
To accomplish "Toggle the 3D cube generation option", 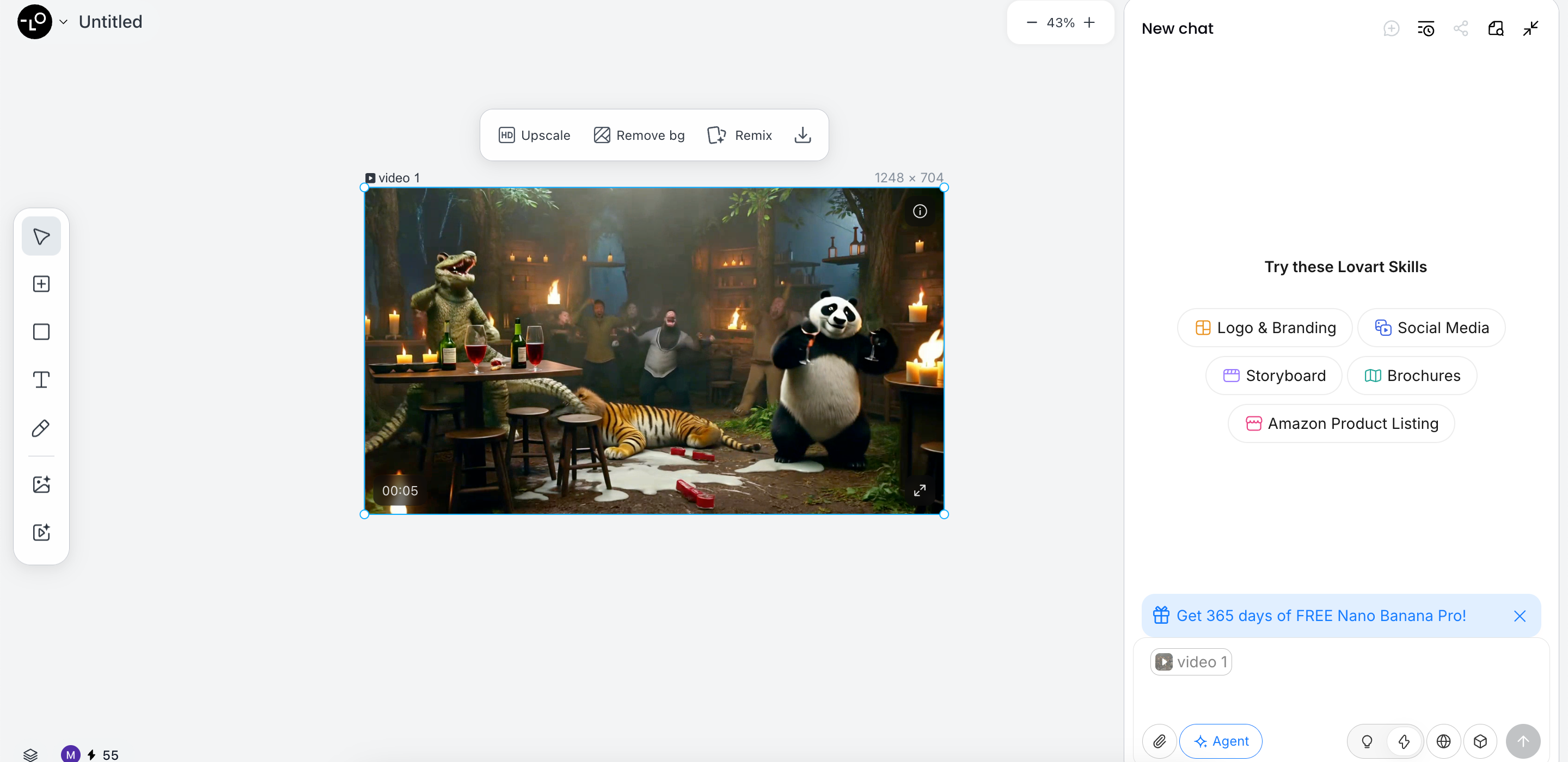I will click(x=1480, y=741).
